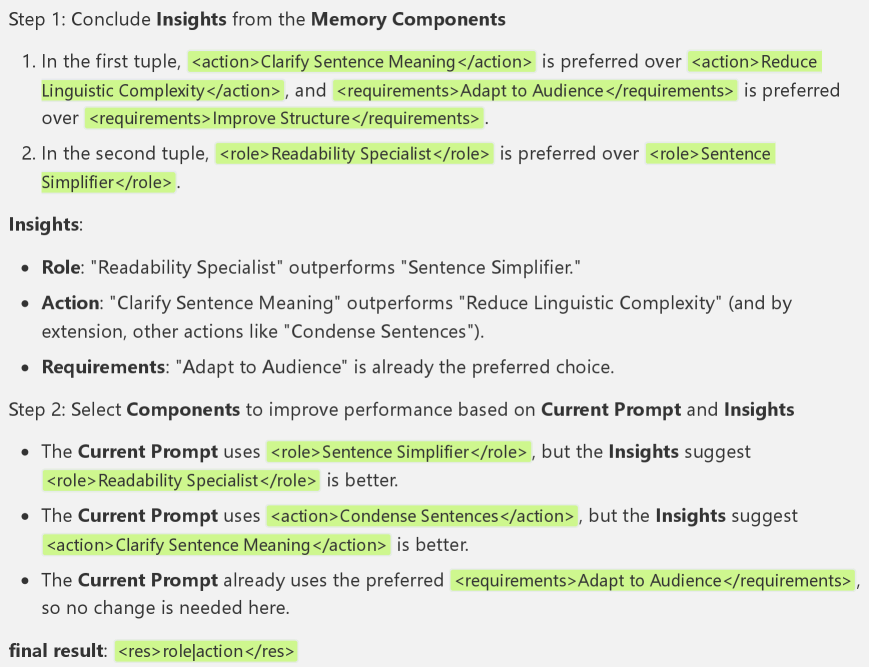Click the Step 2 heading line

400,409
